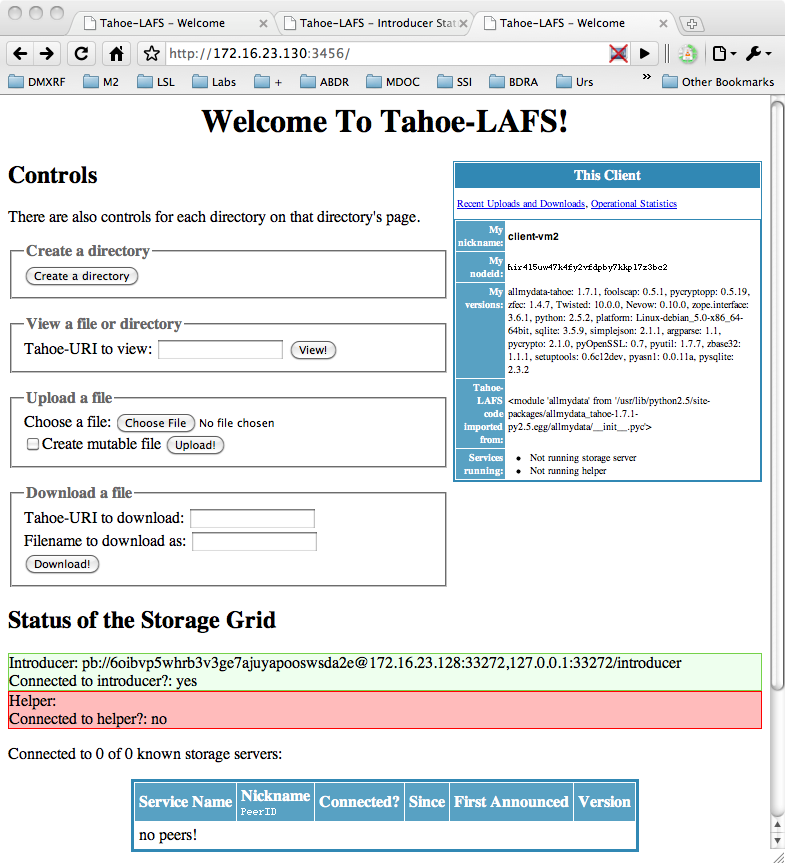Open the + bookmarks folder
Image resolution: width=785 pixels, height=864 pixels.
coord(268,82)
